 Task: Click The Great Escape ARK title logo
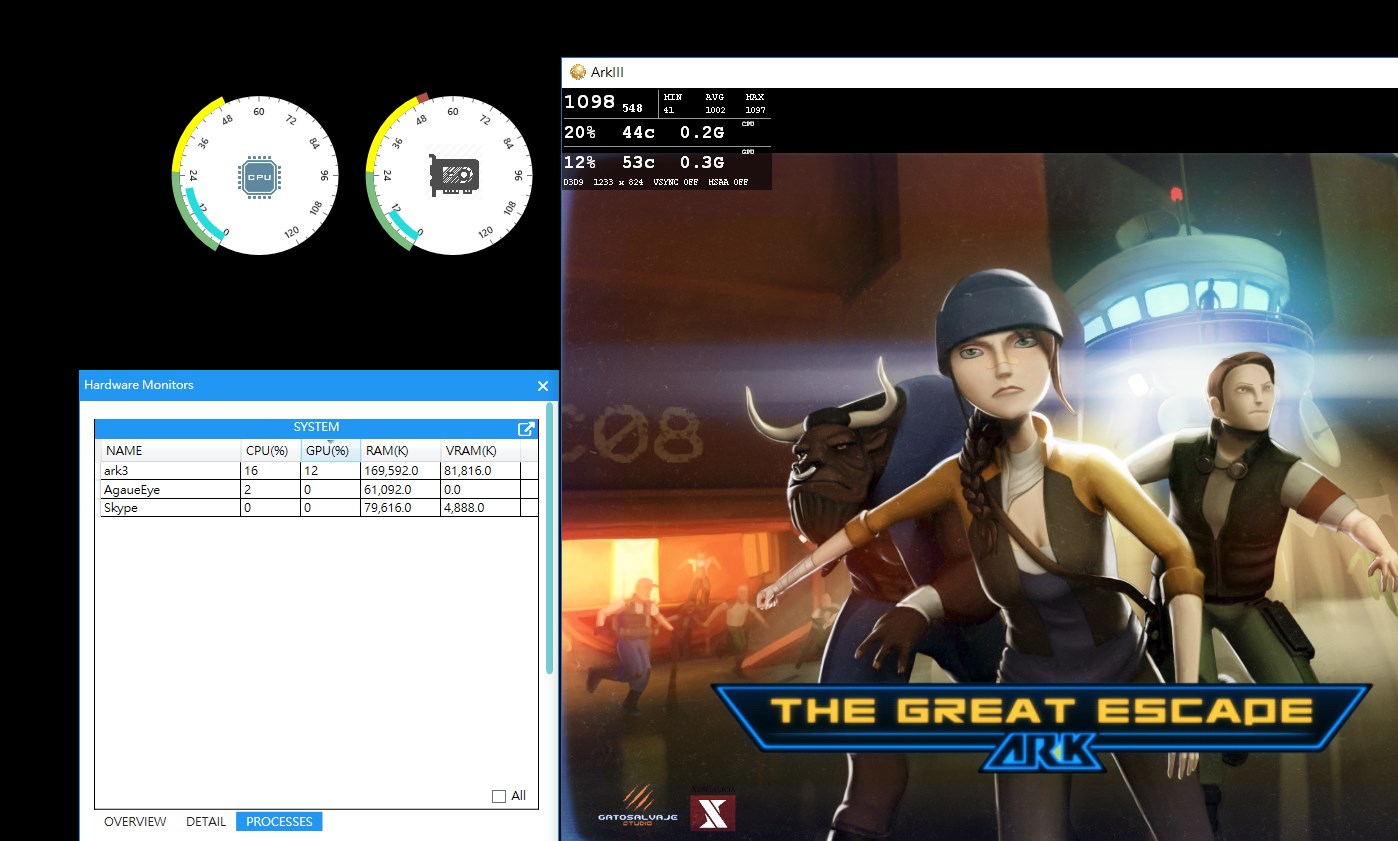(x=1040, y=725)
